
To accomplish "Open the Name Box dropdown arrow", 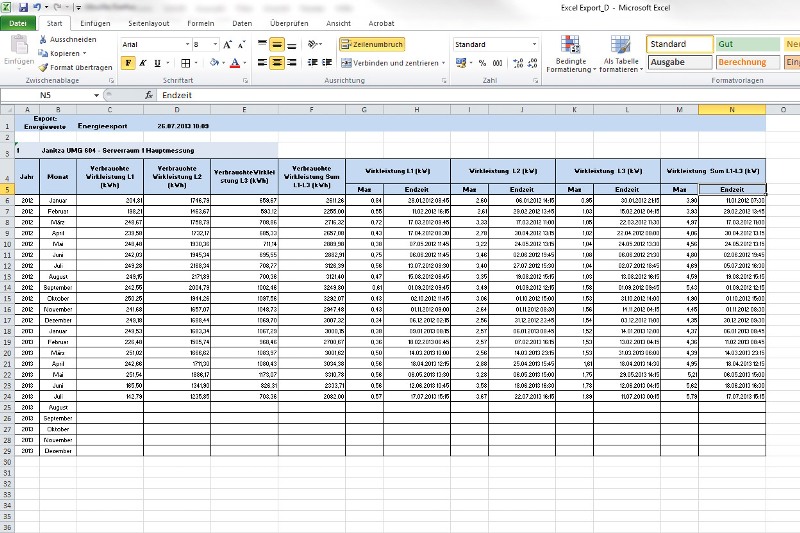I will (96, 95).
